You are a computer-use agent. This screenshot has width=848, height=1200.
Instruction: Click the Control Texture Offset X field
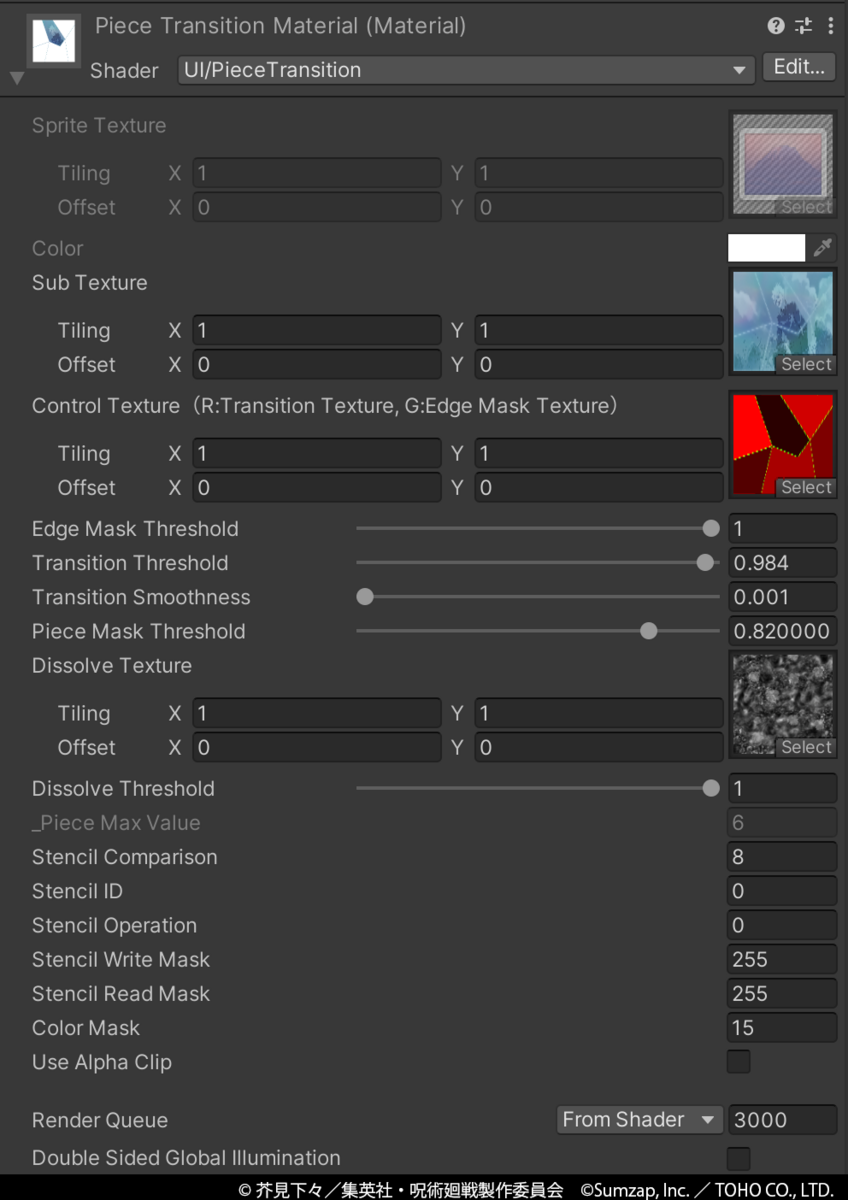click(316, 488)
